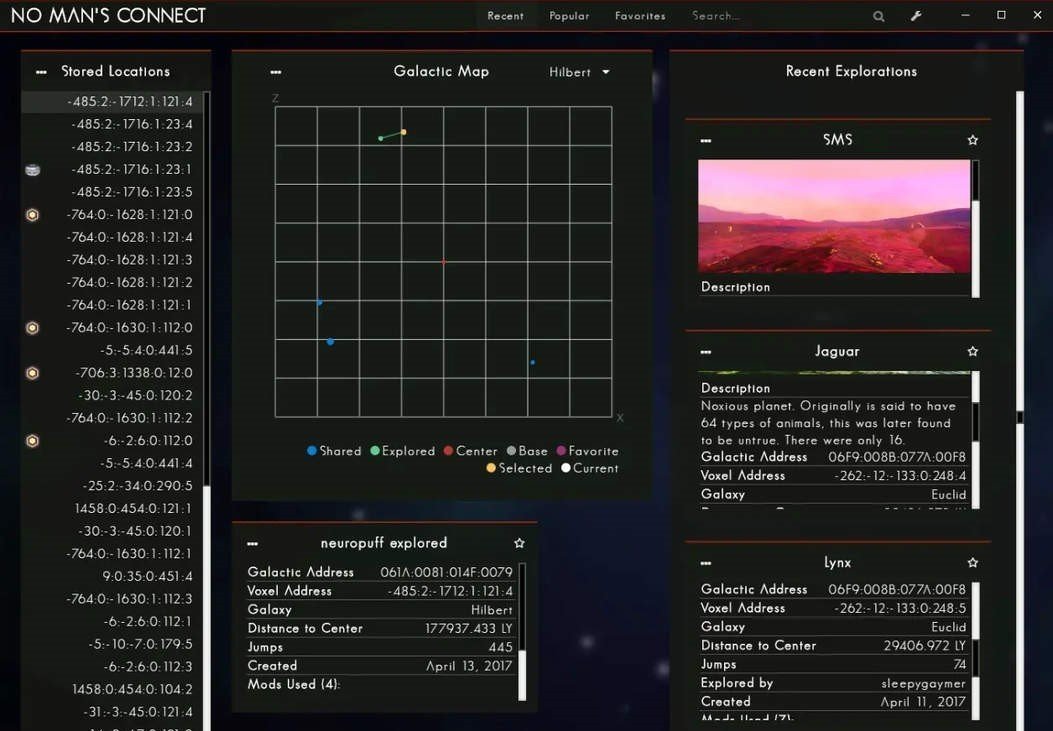
Task: Select stored location 1458:0:454:0:121:1
Action: pos(112,509)
